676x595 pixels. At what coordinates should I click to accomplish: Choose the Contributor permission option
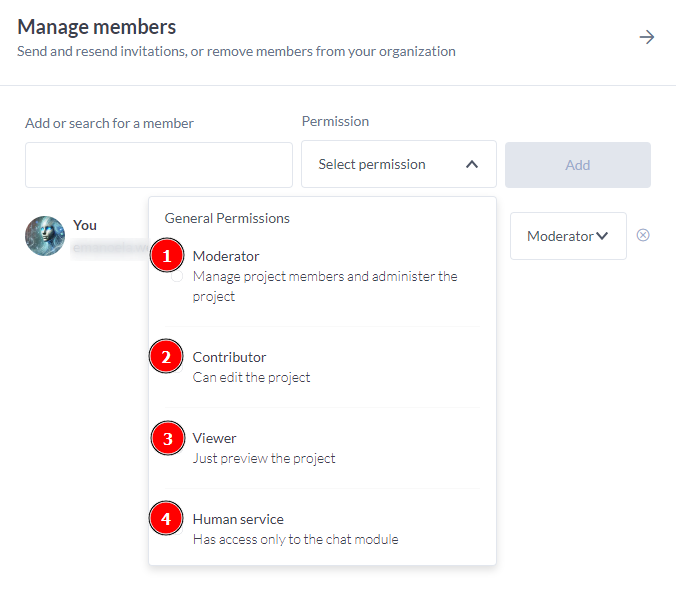322,367
